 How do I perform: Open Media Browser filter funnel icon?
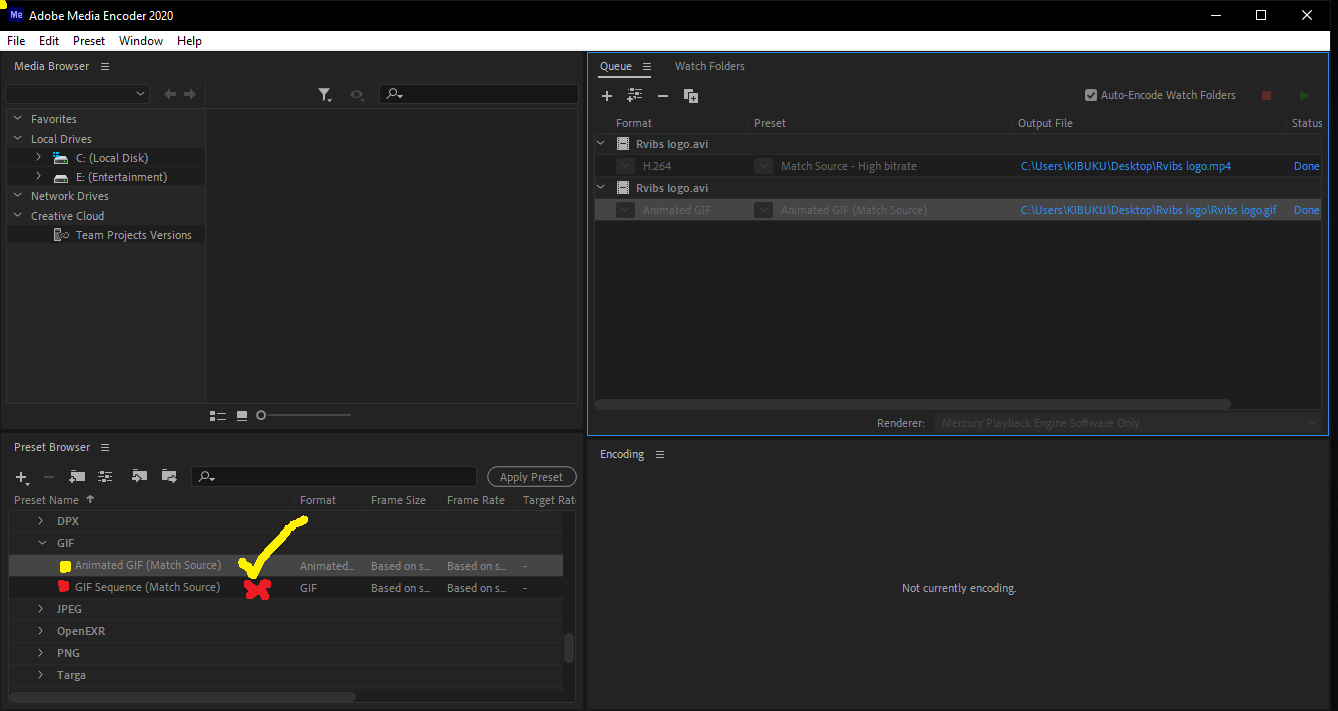point(325,94)
